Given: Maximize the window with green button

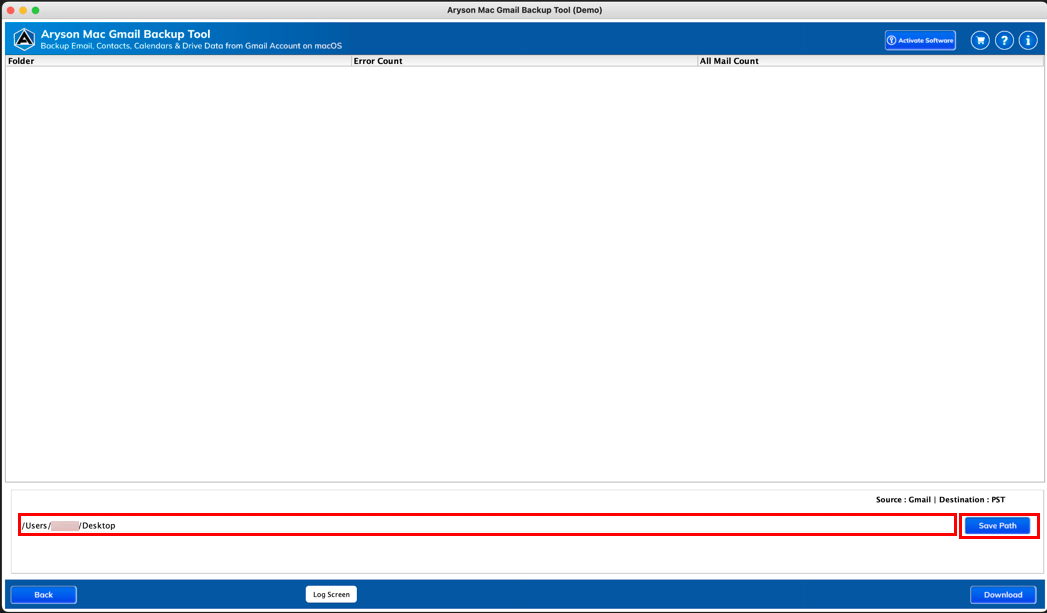Looking at the screenshot, I should click(35, 10).
